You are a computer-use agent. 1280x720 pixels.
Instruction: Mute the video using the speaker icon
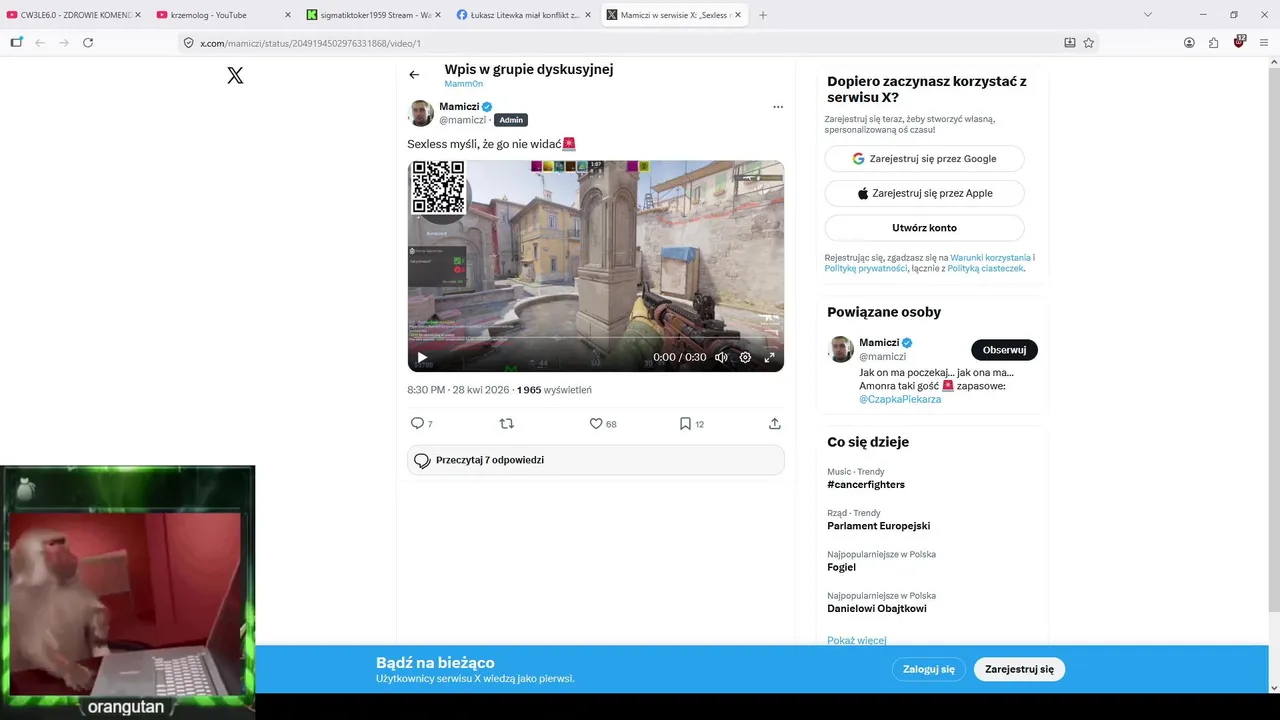[x=721, y=357]
